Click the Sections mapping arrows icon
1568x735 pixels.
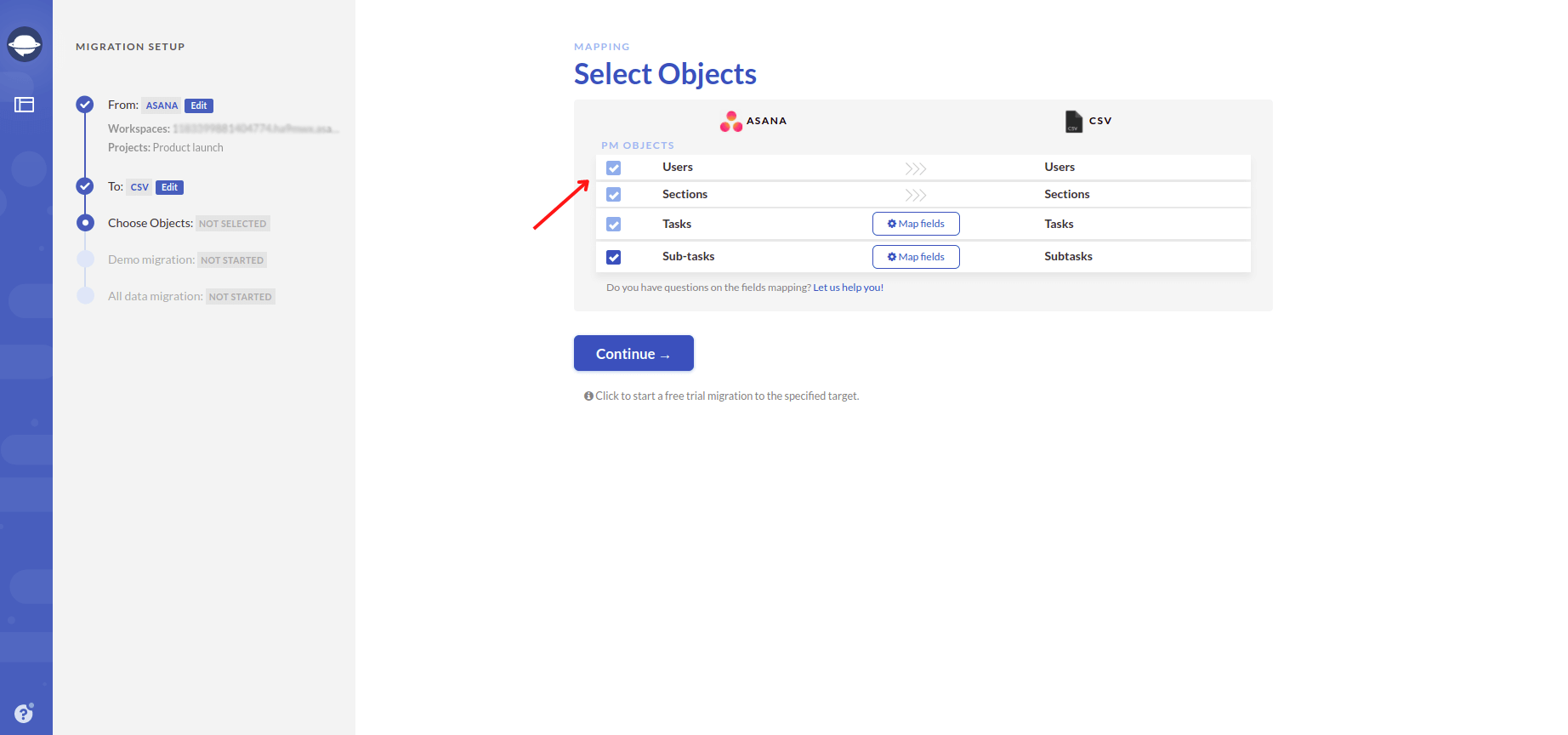[916, 195]
